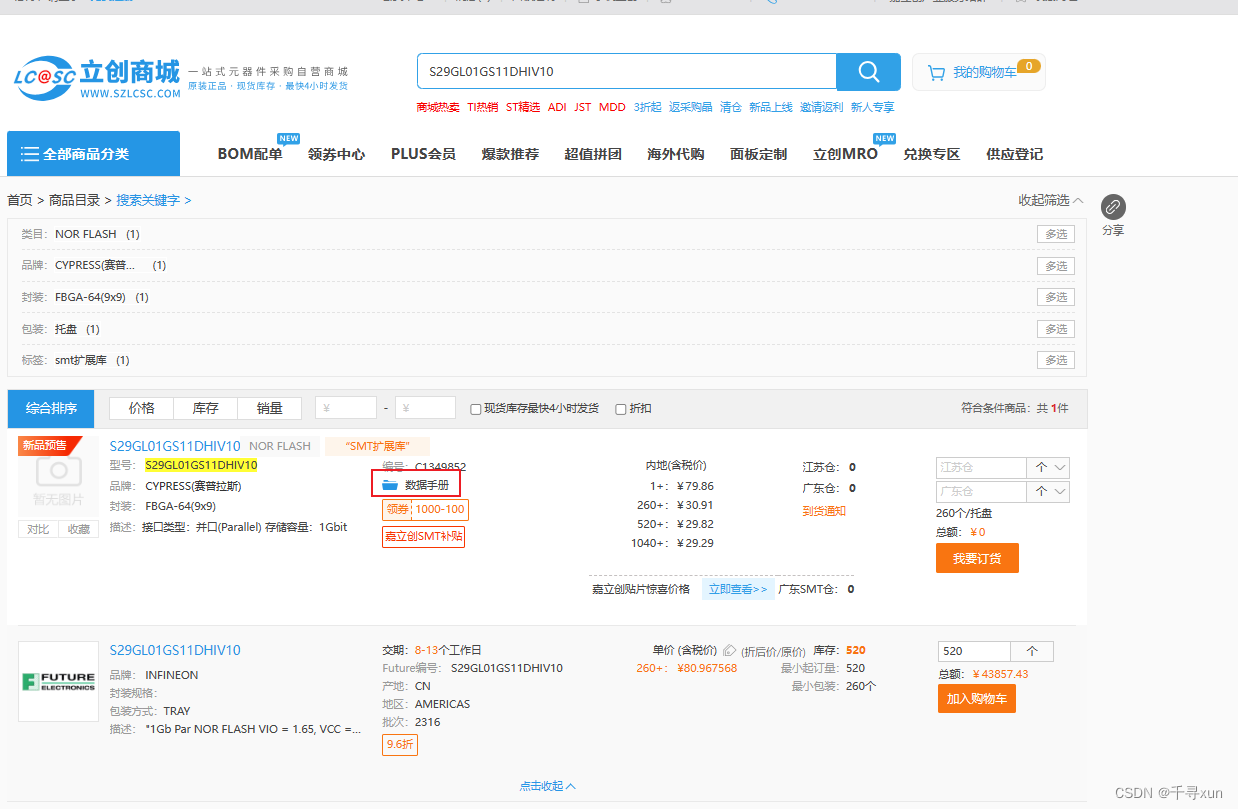Click the 收藏 favorite button
This screenshot has width=1238, height=809.
(79, 529)
